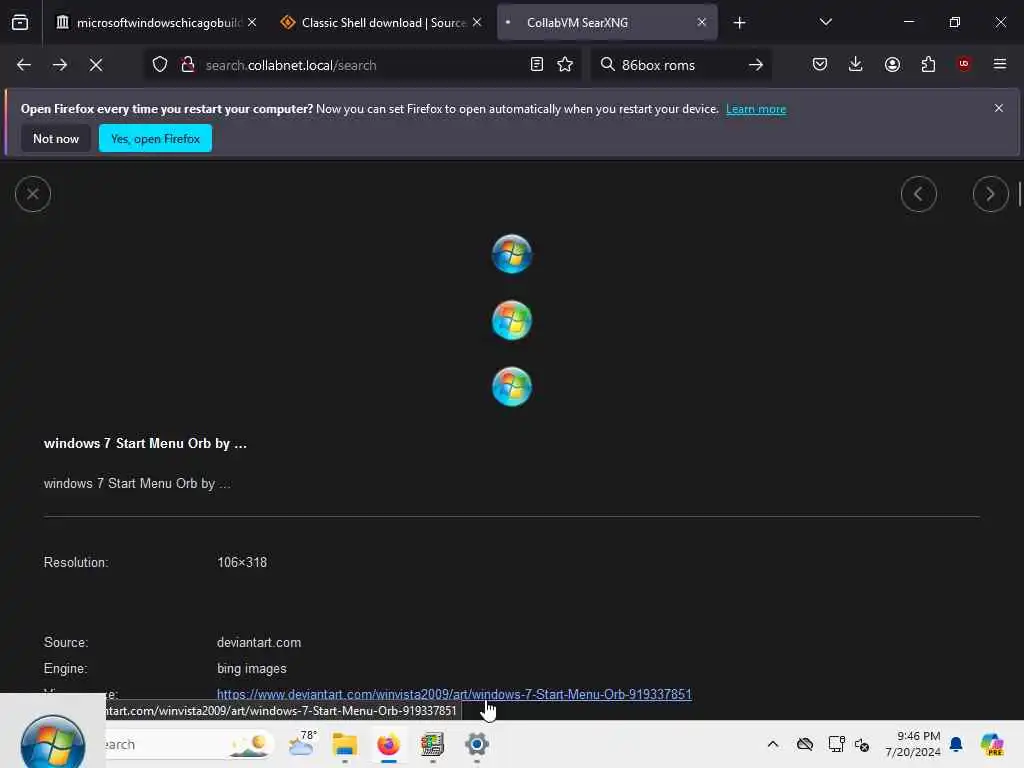Open Extensions puzzle icon
Viewport: 1024px width, 768px height.
click(928, 65)
